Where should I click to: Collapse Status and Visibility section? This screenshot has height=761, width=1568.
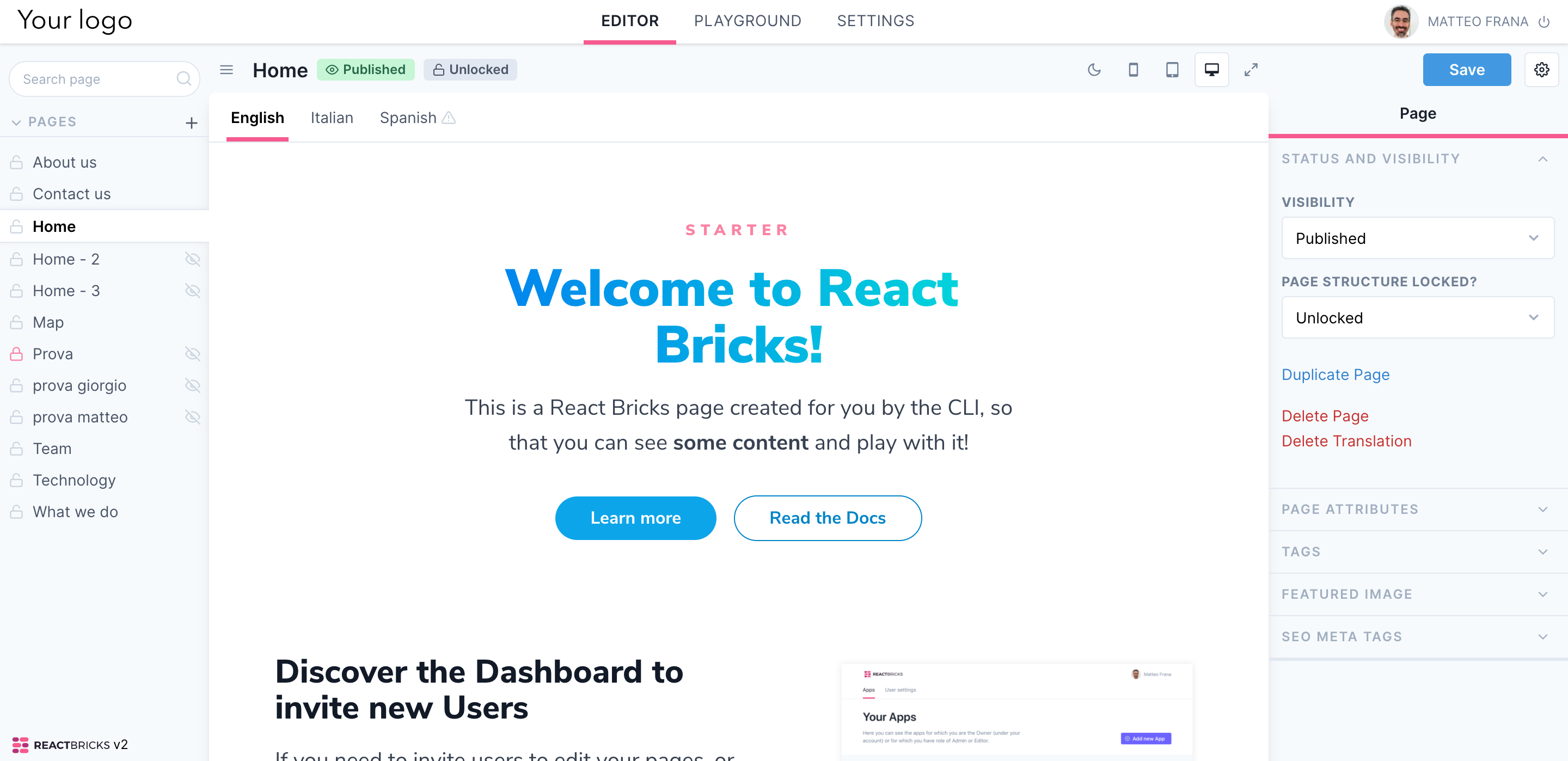[1417, 159]
